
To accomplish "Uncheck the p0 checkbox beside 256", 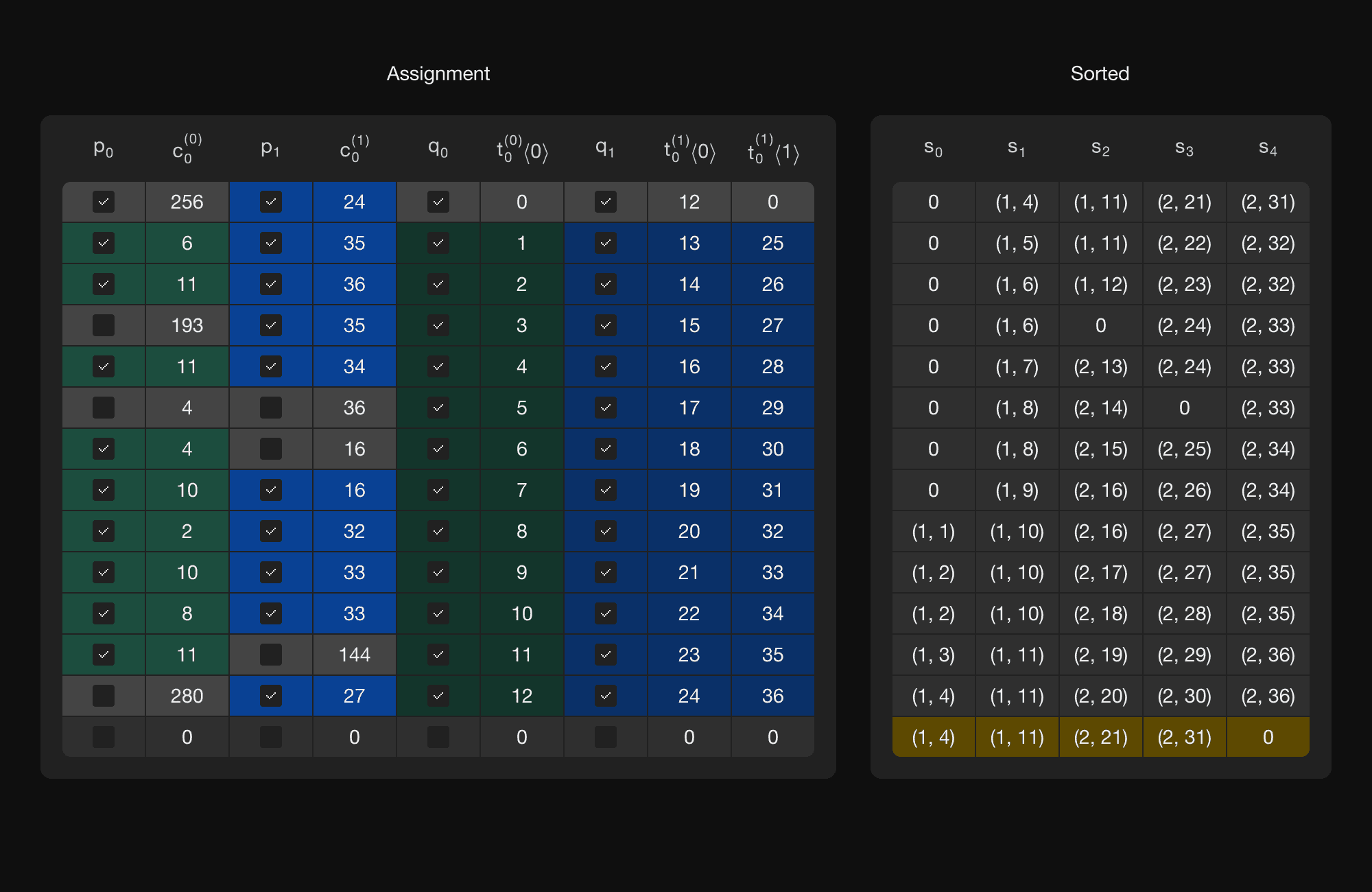I will click(x=104, y=202).
